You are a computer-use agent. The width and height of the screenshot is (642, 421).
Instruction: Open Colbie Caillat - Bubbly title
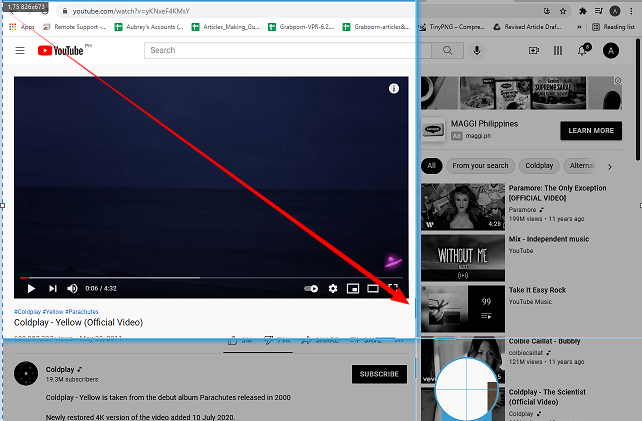click(544, 341)
